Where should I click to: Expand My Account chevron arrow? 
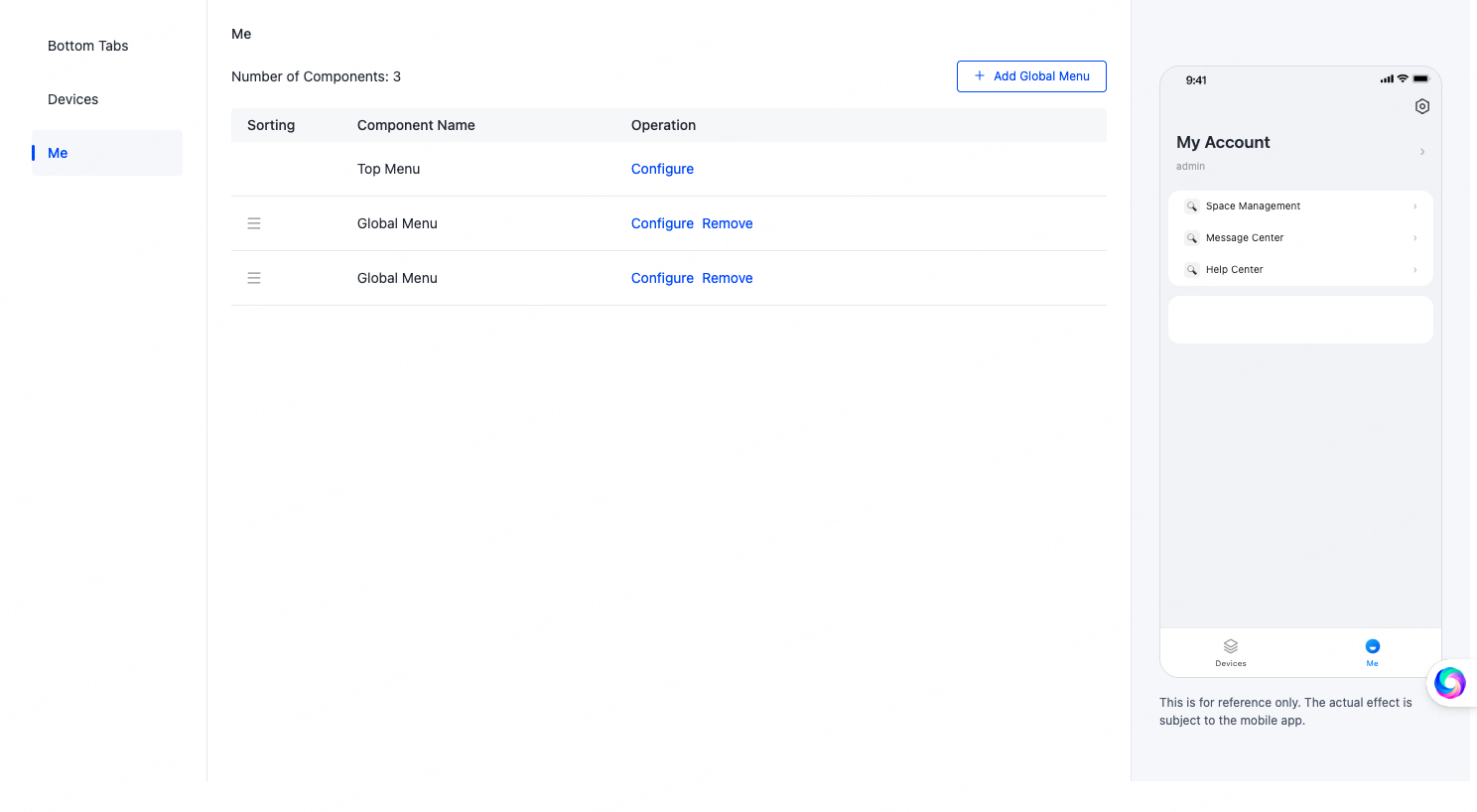pos(1421,152)
